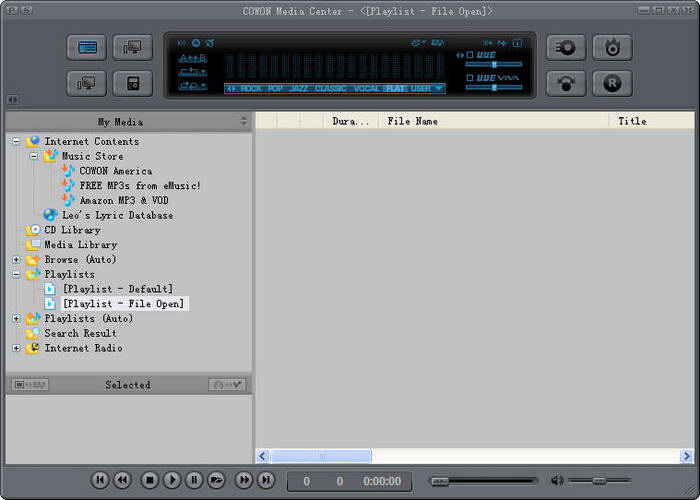This screenshot has height=500, width=700.
Task: Open the timer dropdown icon in display
Action: click(418, 43)
